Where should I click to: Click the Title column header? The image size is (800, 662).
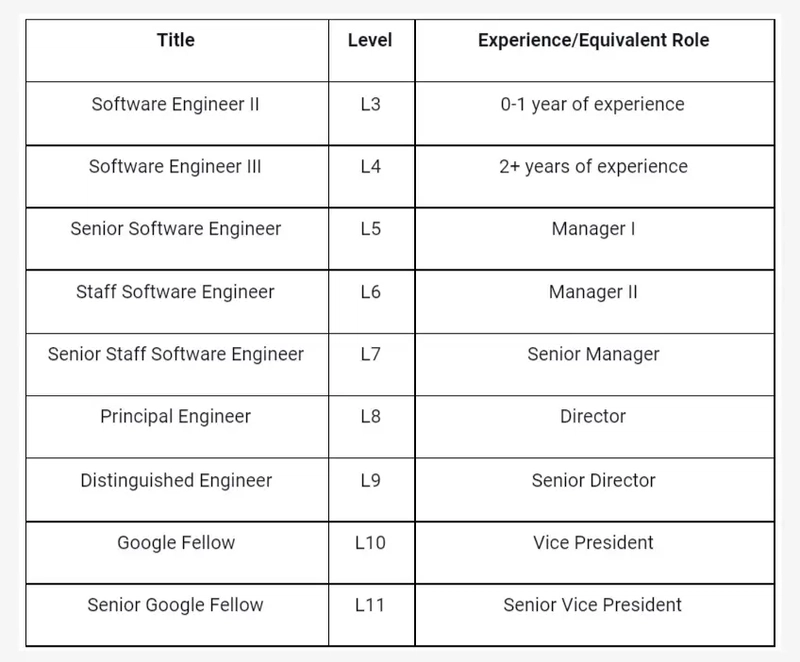point(176,40)
